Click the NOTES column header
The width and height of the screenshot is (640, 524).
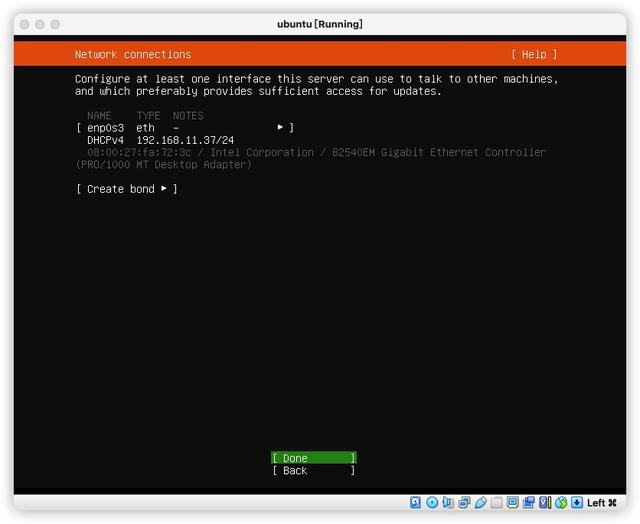tap(188, 116)
